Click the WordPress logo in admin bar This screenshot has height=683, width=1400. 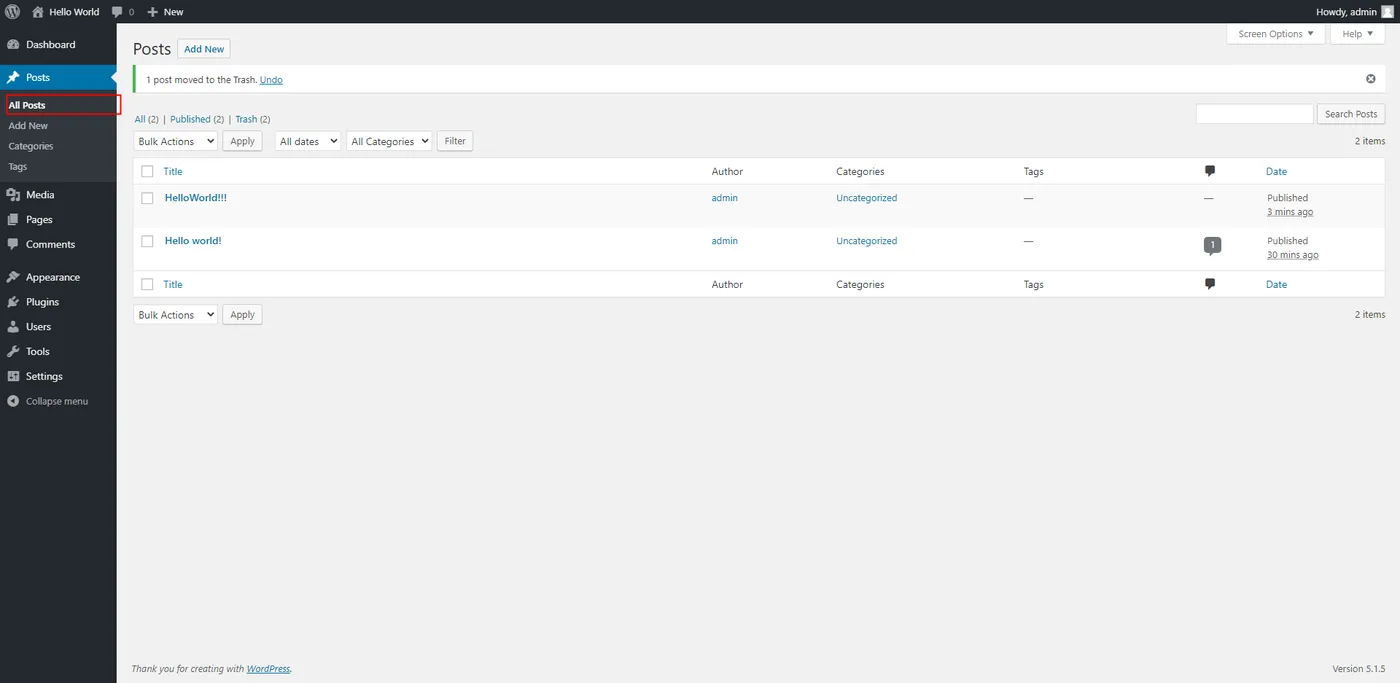coord(13,12)
